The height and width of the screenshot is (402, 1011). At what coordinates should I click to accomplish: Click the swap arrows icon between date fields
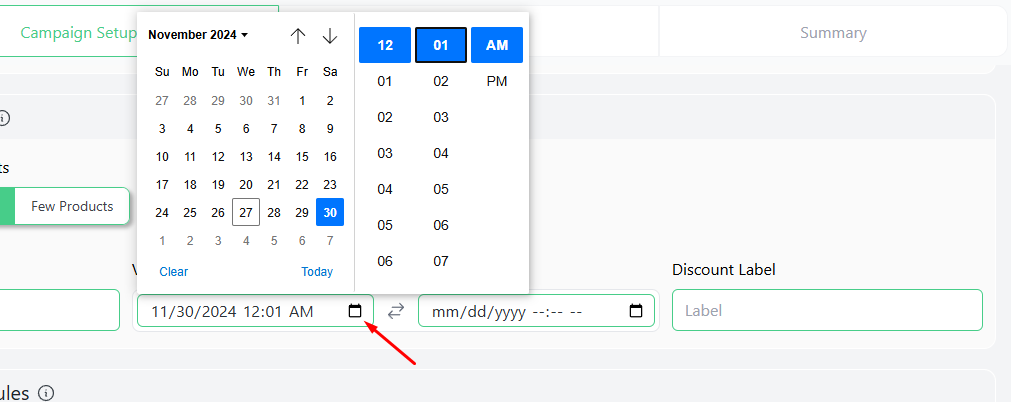[395, 311]
